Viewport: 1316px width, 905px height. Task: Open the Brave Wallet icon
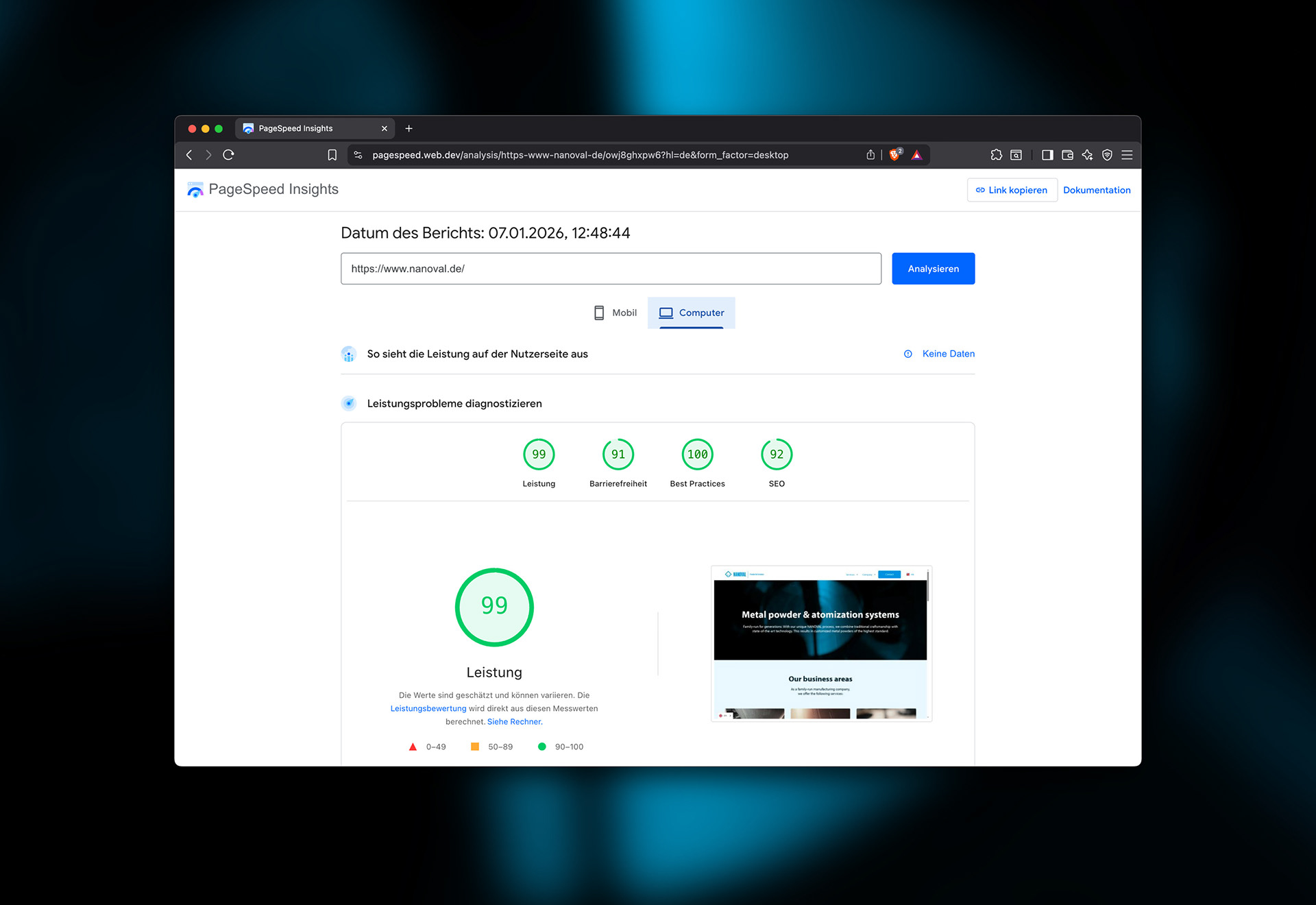1067,155
